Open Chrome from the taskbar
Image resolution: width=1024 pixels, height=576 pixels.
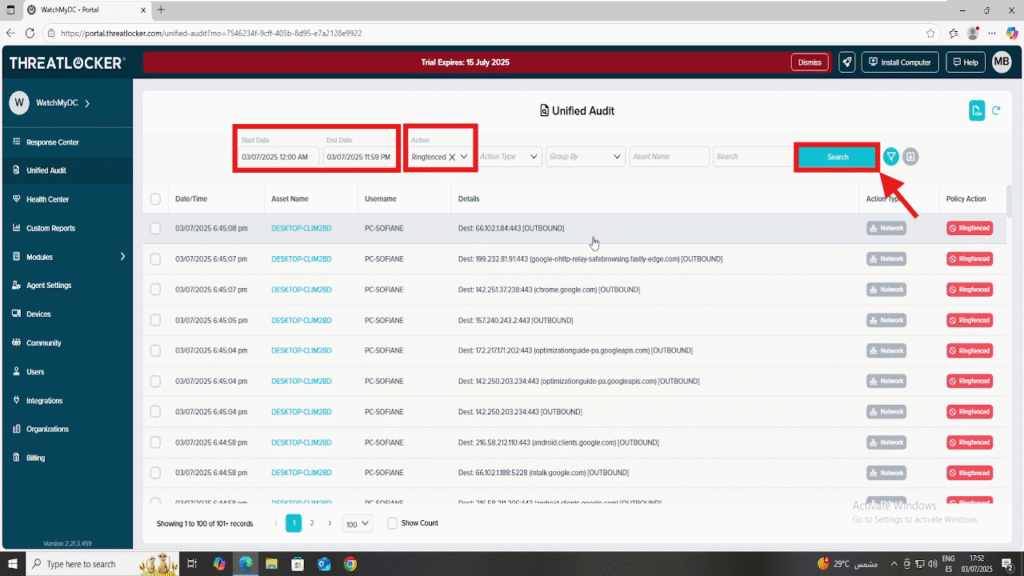[351, 564]
